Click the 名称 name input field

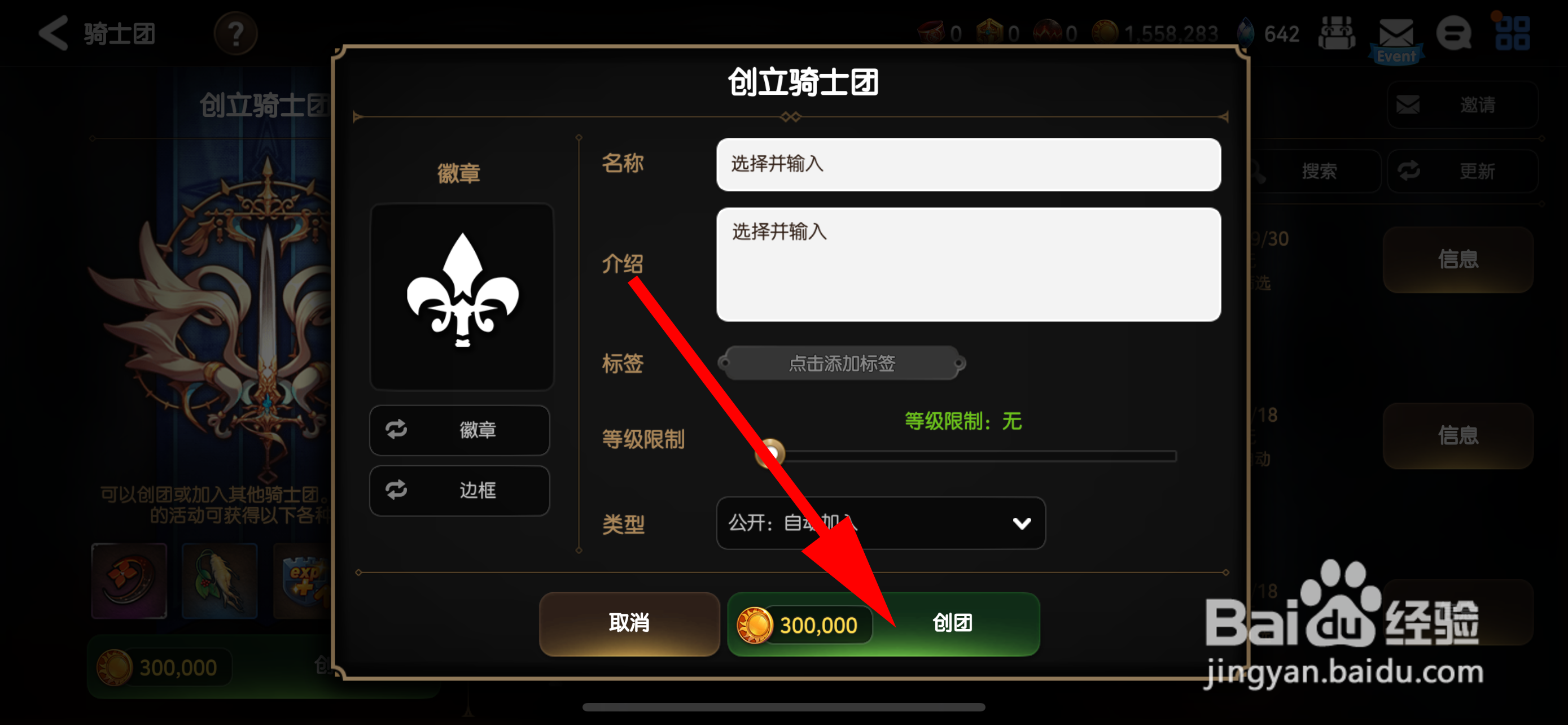[x=968, y=164]
